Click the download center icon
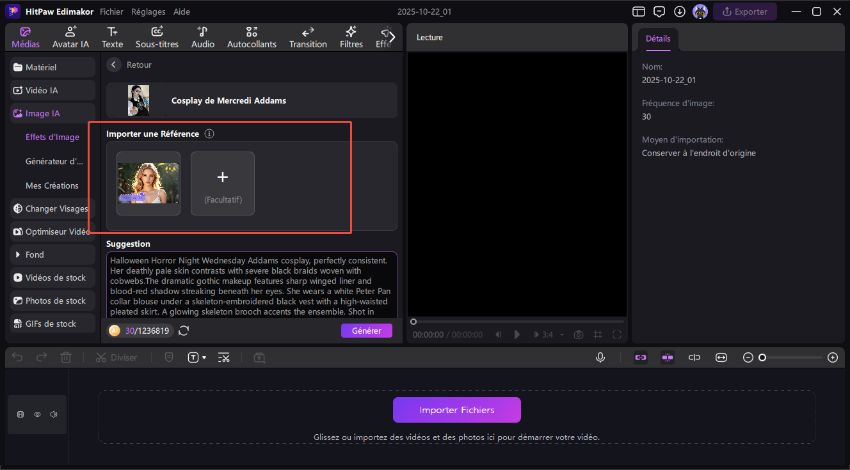This screenshot has height=470, width=850. 680,12
